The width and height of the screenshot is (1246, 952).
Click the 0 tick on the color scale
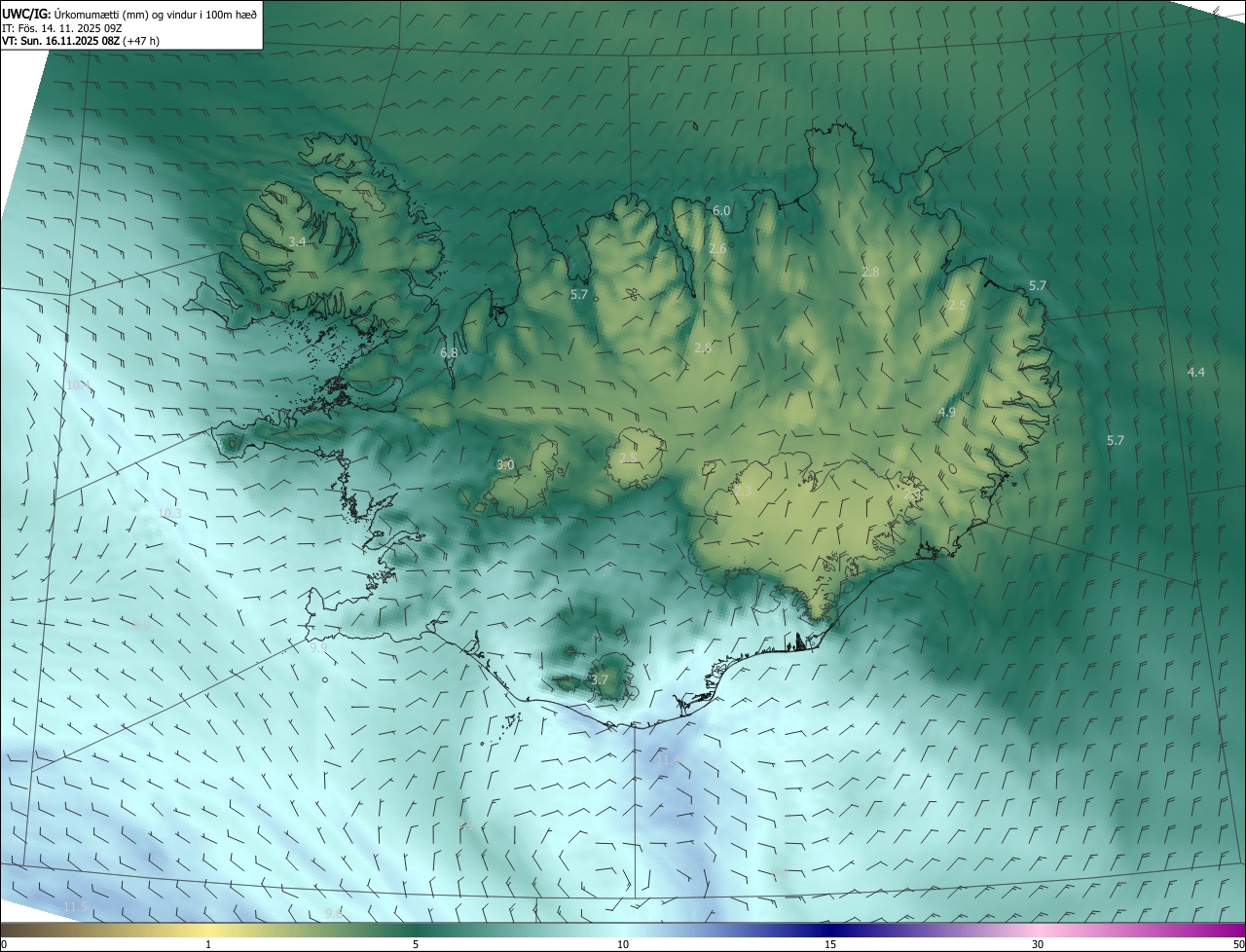click(4, 944)
